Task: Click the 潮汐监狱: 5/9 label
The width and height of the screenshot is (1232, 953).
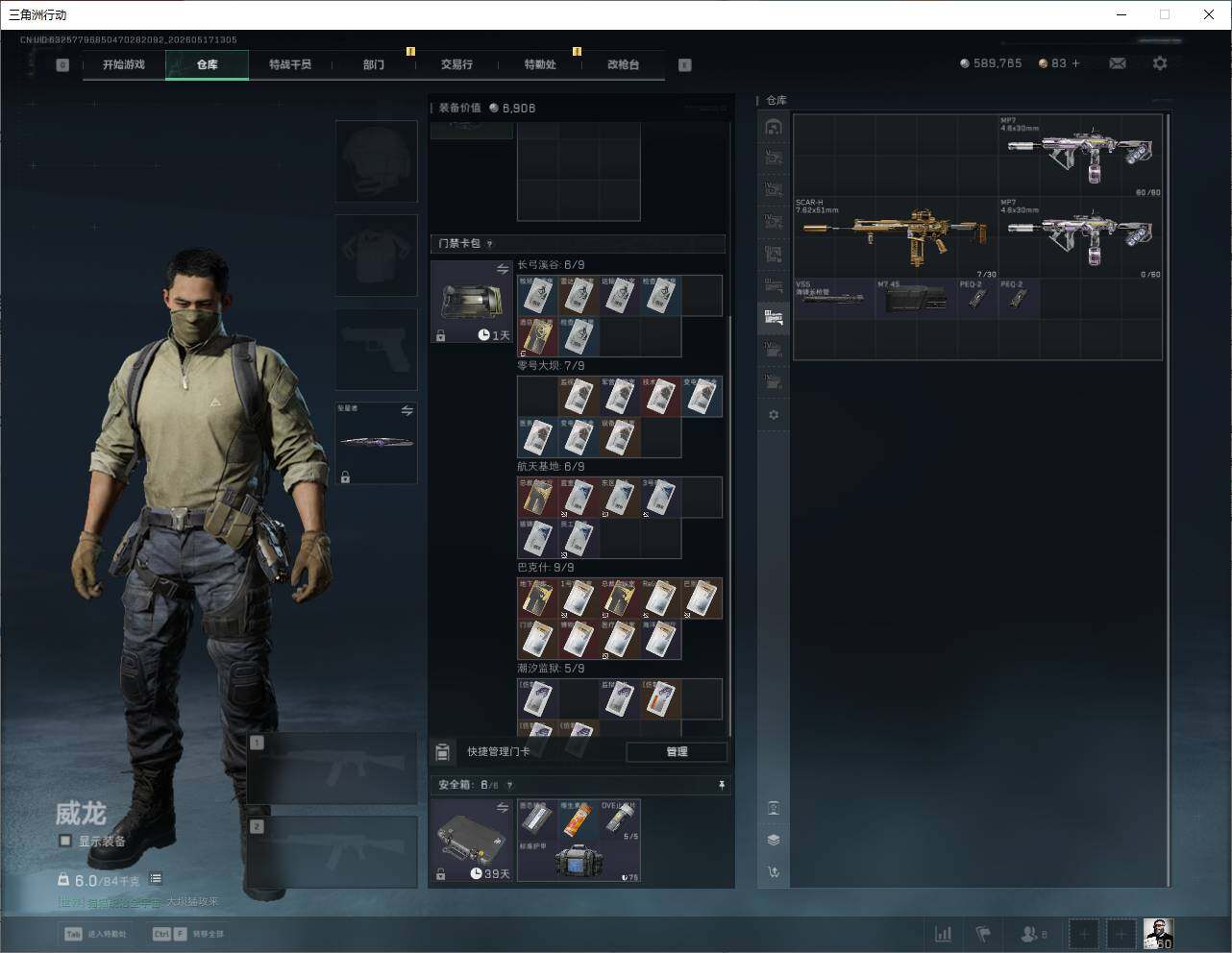Action: pos(551,669)
